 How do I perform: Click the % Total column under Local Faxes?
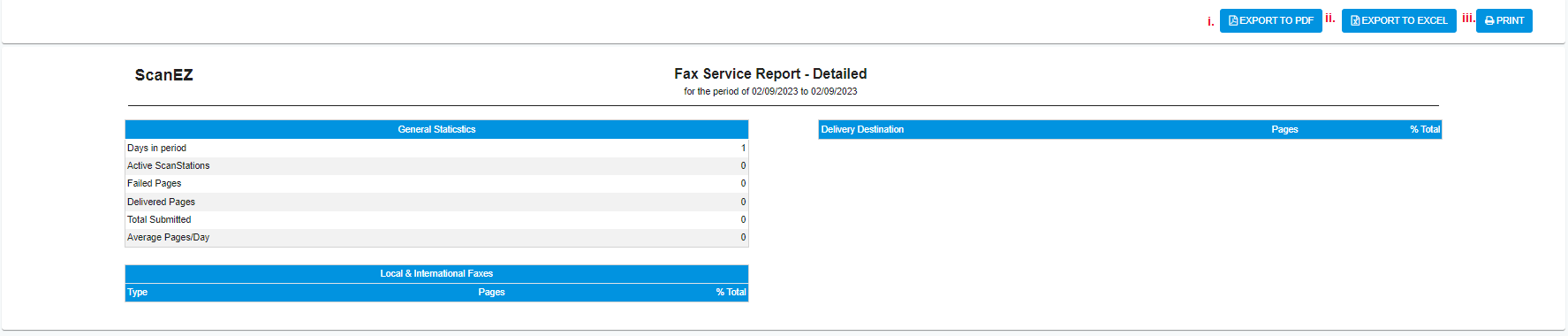coord(731,292)
